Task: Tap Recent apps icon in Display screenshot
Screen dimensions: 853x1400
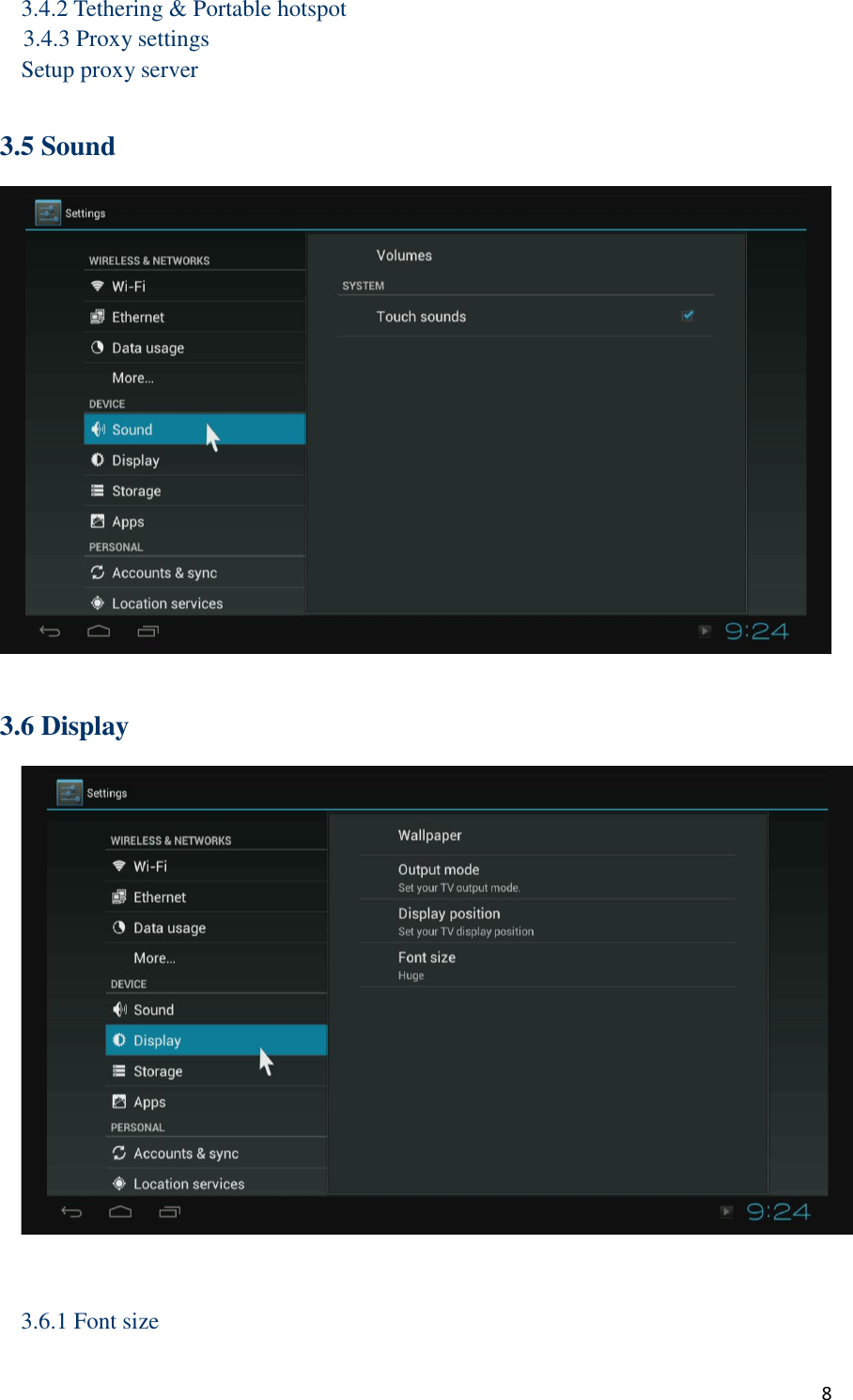Action: coord(169,1212)
